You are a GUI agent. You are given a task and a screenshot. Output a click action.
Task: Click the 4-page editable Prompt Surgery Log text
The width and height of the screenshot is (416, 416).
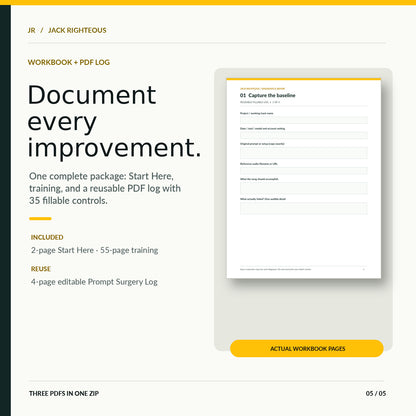click(94, 282)
